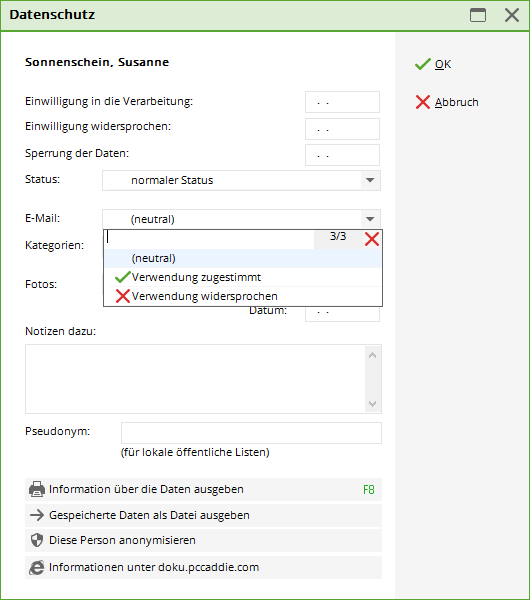The image size is (530, 600).
Task: Collapse the E-Mail dropdown arrow
Action: [370, 219]
